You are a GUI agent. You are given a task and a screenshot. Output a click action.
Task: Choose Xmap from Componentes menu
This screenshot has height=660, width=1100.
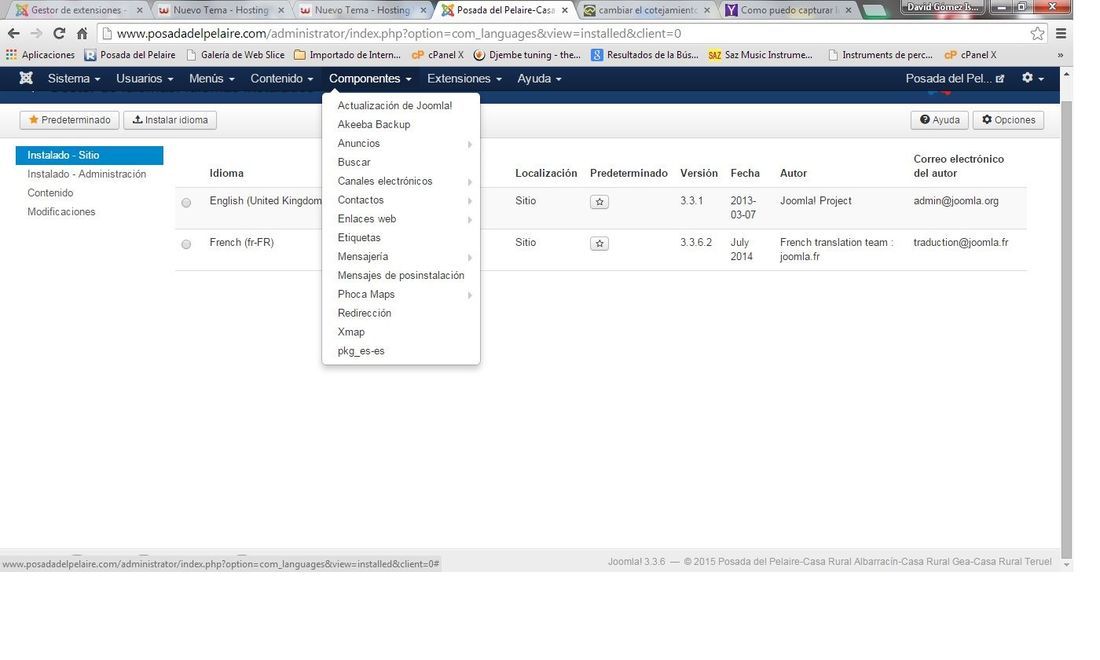(x=401, y=332)
